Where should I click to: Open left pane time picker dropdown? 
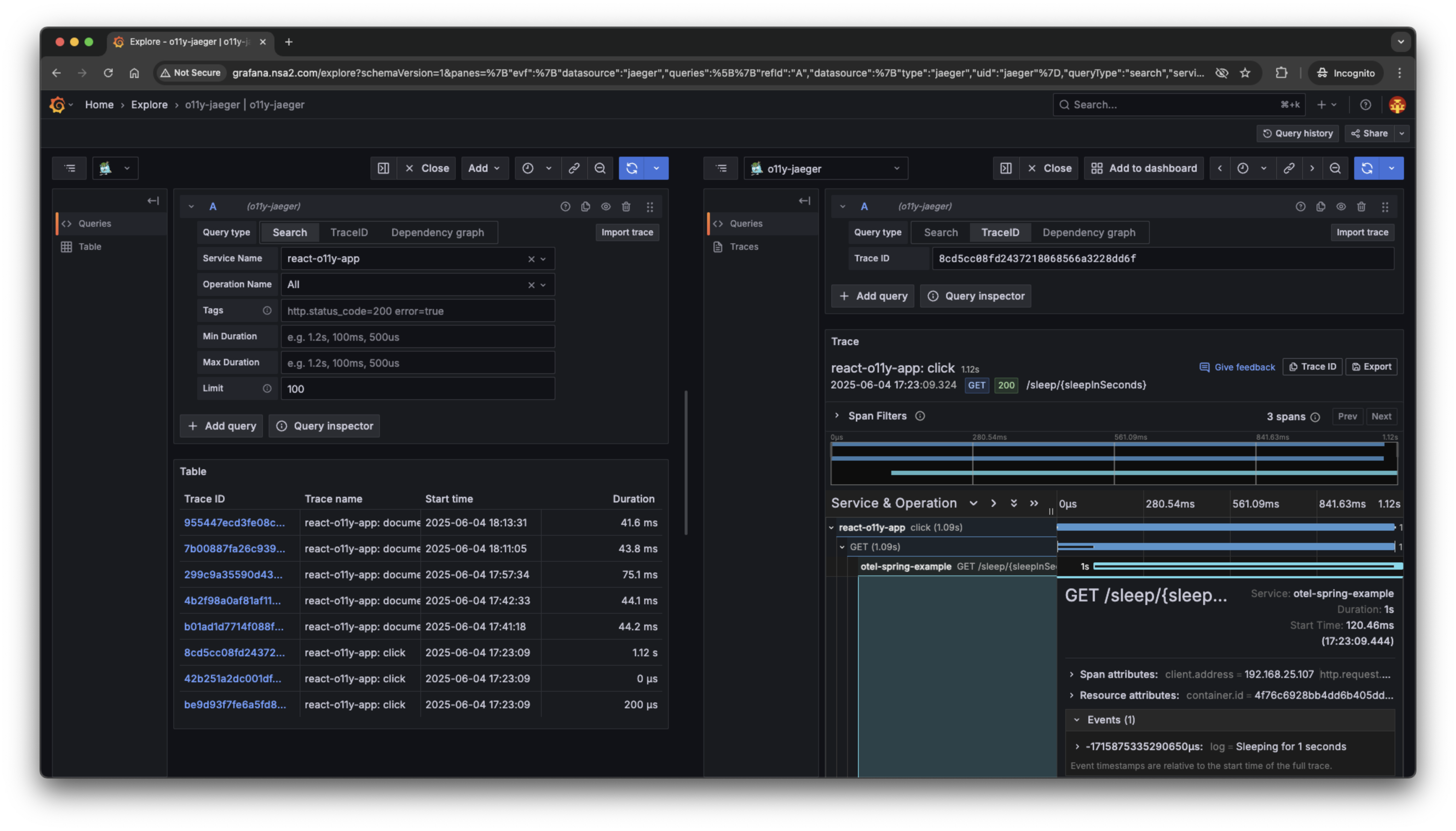point(537,168)
